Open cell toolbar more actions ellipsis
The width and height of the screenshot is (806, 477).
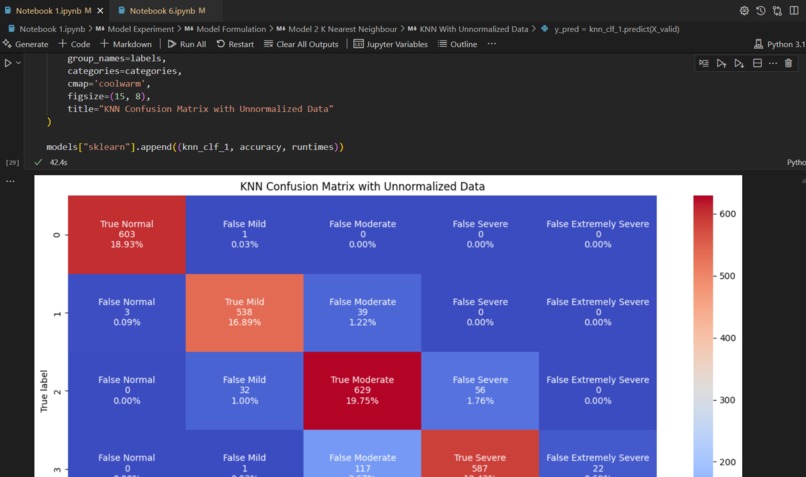coord(773,63)
